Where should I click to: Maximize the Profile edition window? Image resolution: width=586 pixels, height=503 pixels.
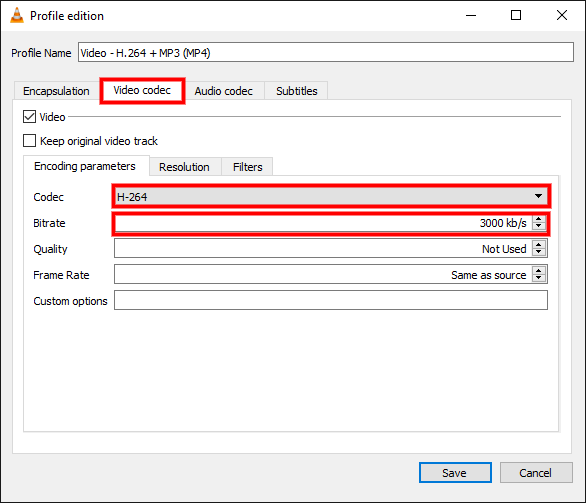click(x=516, y=15)
